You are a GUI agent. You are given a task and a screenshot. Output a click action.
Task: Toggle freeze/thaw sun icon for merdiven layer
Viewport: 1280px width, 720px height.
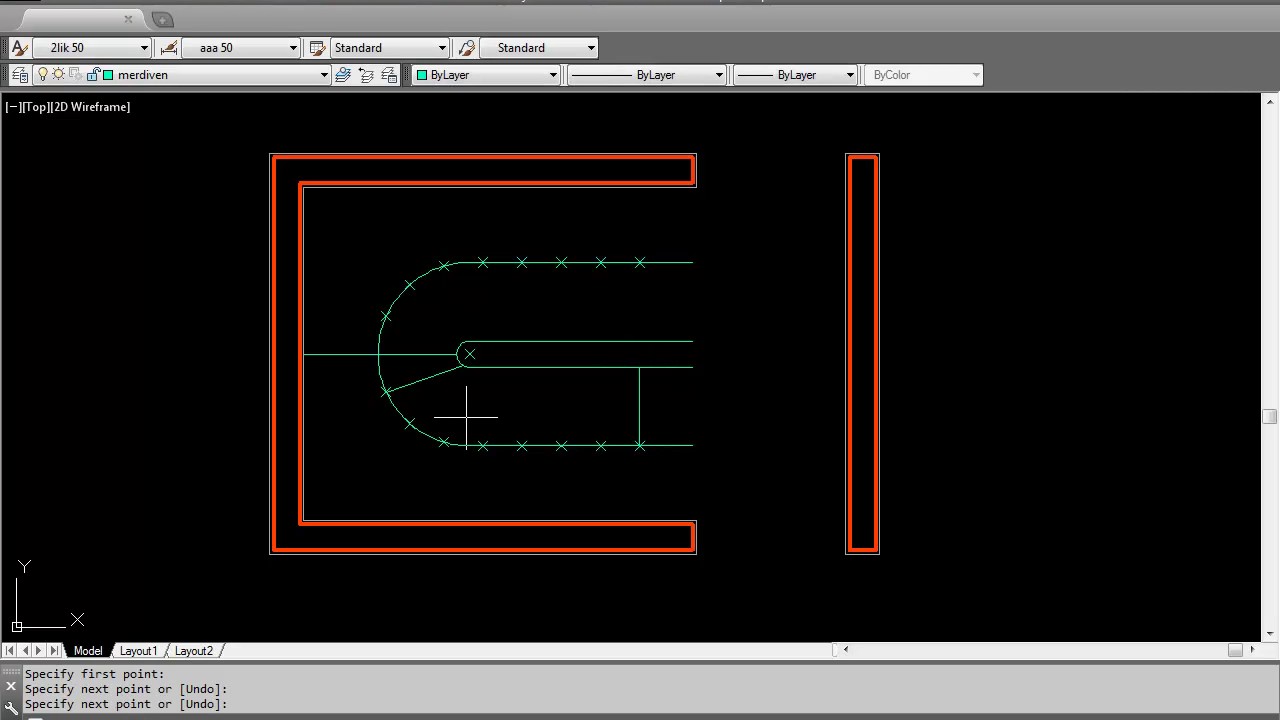tap(58, 75)
